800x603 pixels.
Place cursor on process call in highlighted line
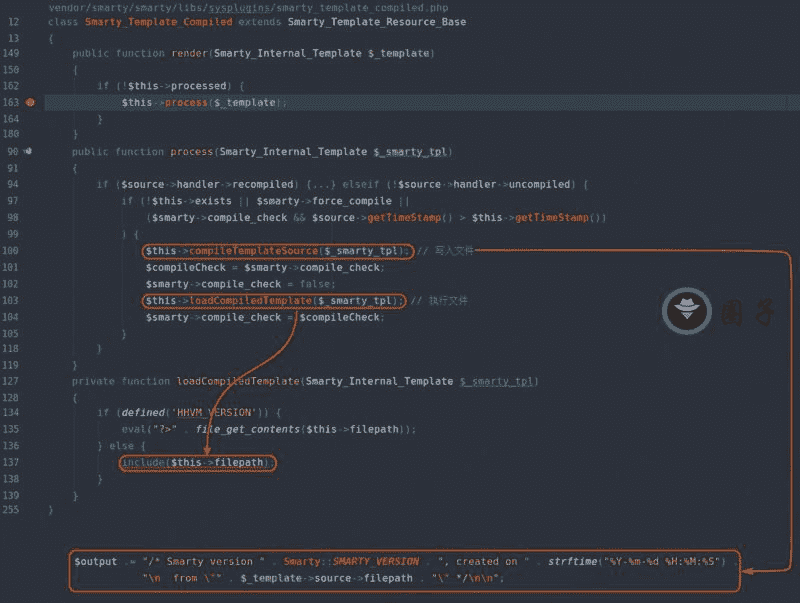point(186,102)
